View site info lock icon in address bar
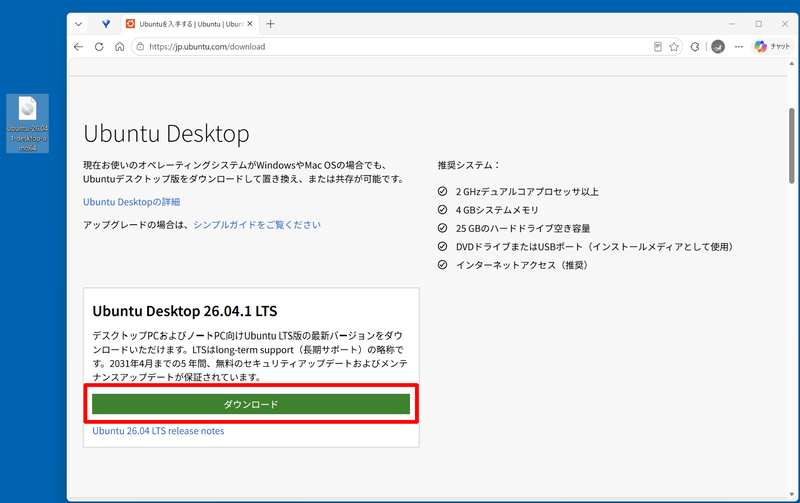The image size is (800, 503). pyautogui.click(x=140, y=46)
